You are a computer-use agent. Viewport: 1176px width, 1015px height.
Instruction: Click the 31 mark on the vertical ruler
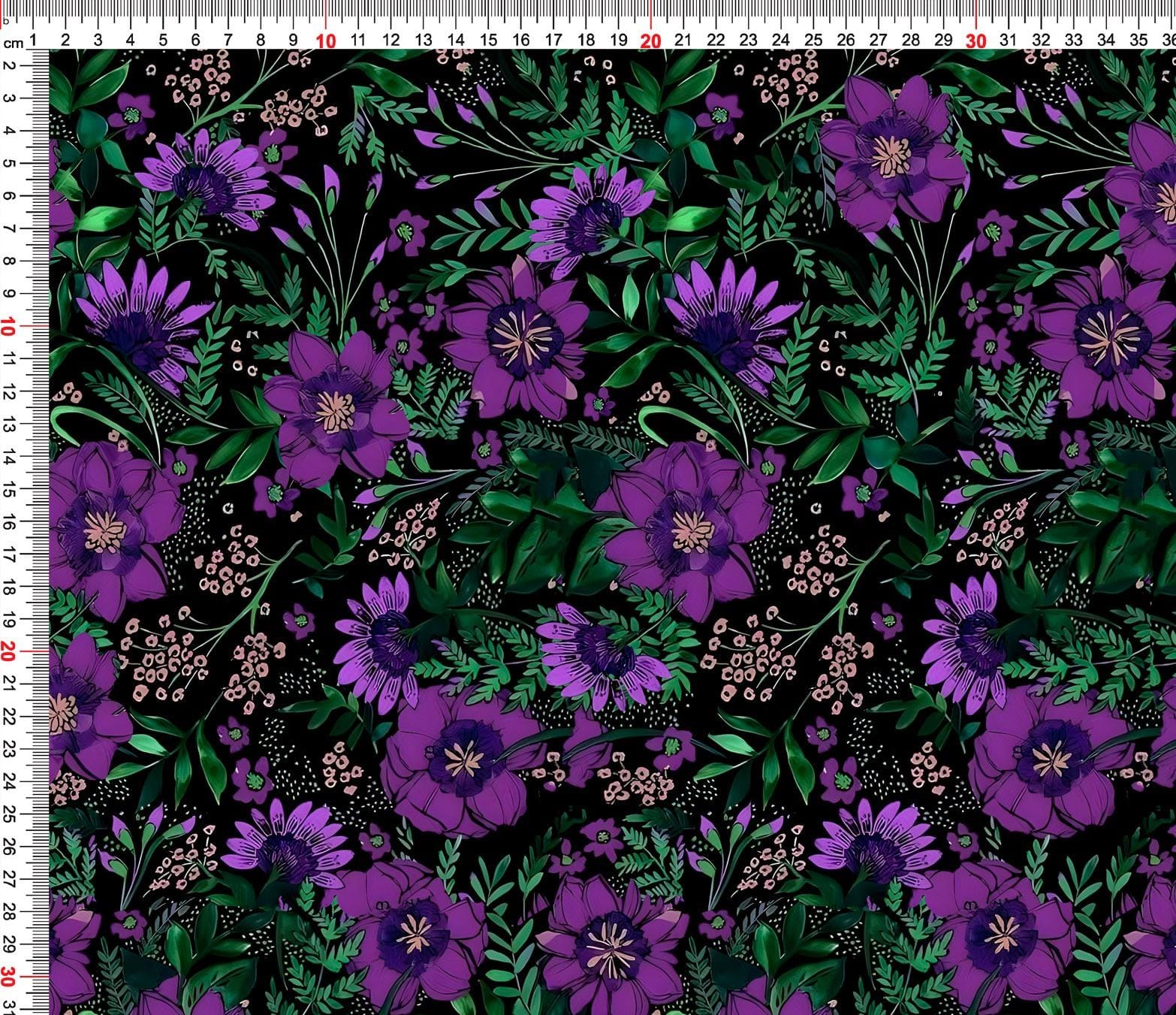(9, 1007)
